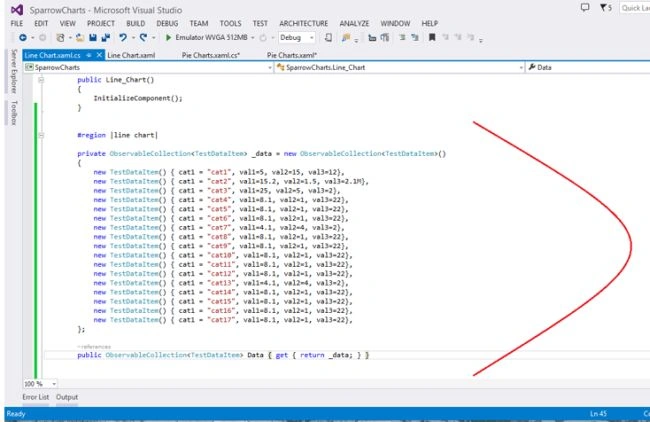650x422 pixels.
Task: Comment out the selected lines
Action: coord(402,38)
